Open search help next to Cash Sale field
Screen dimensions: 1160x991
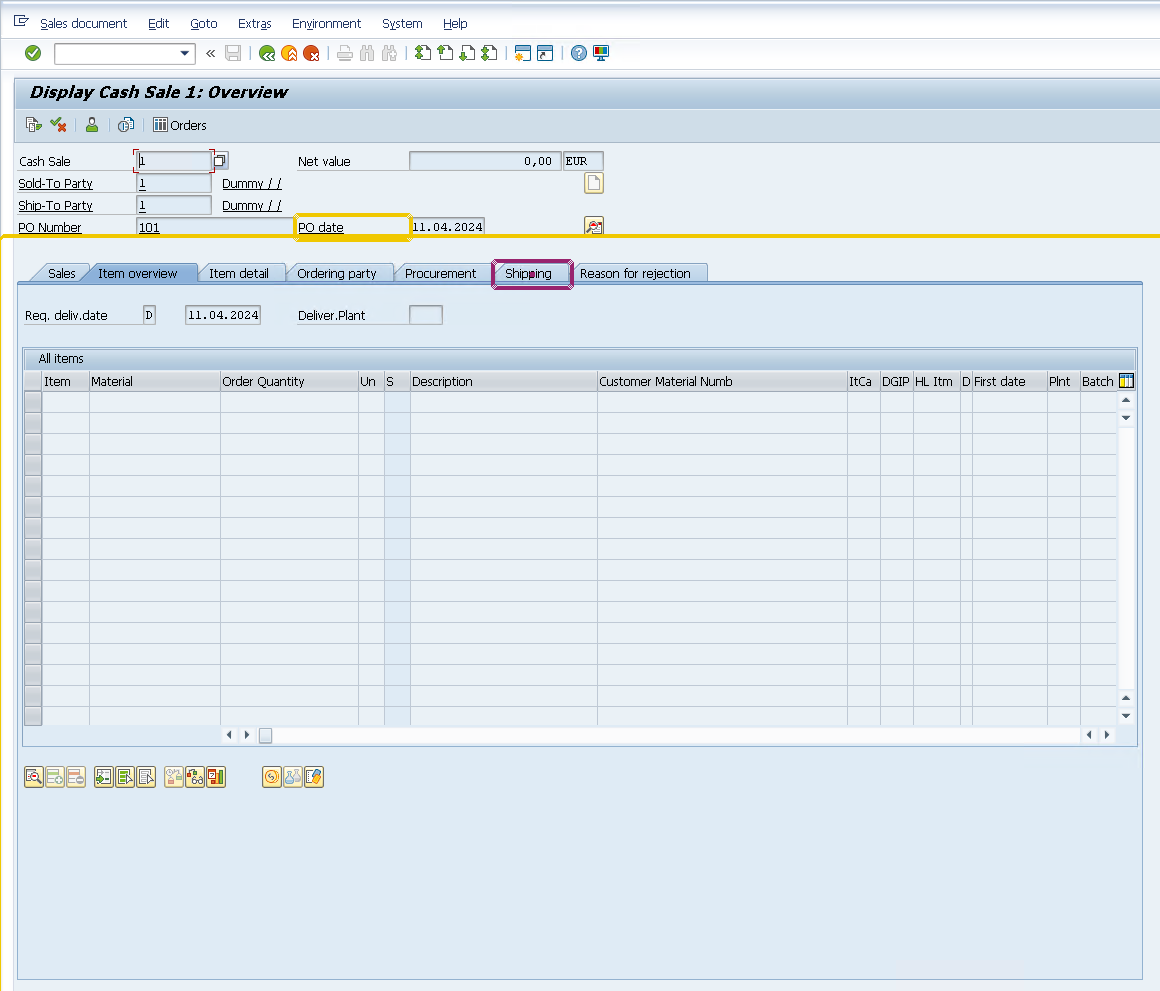coord(221,161)
